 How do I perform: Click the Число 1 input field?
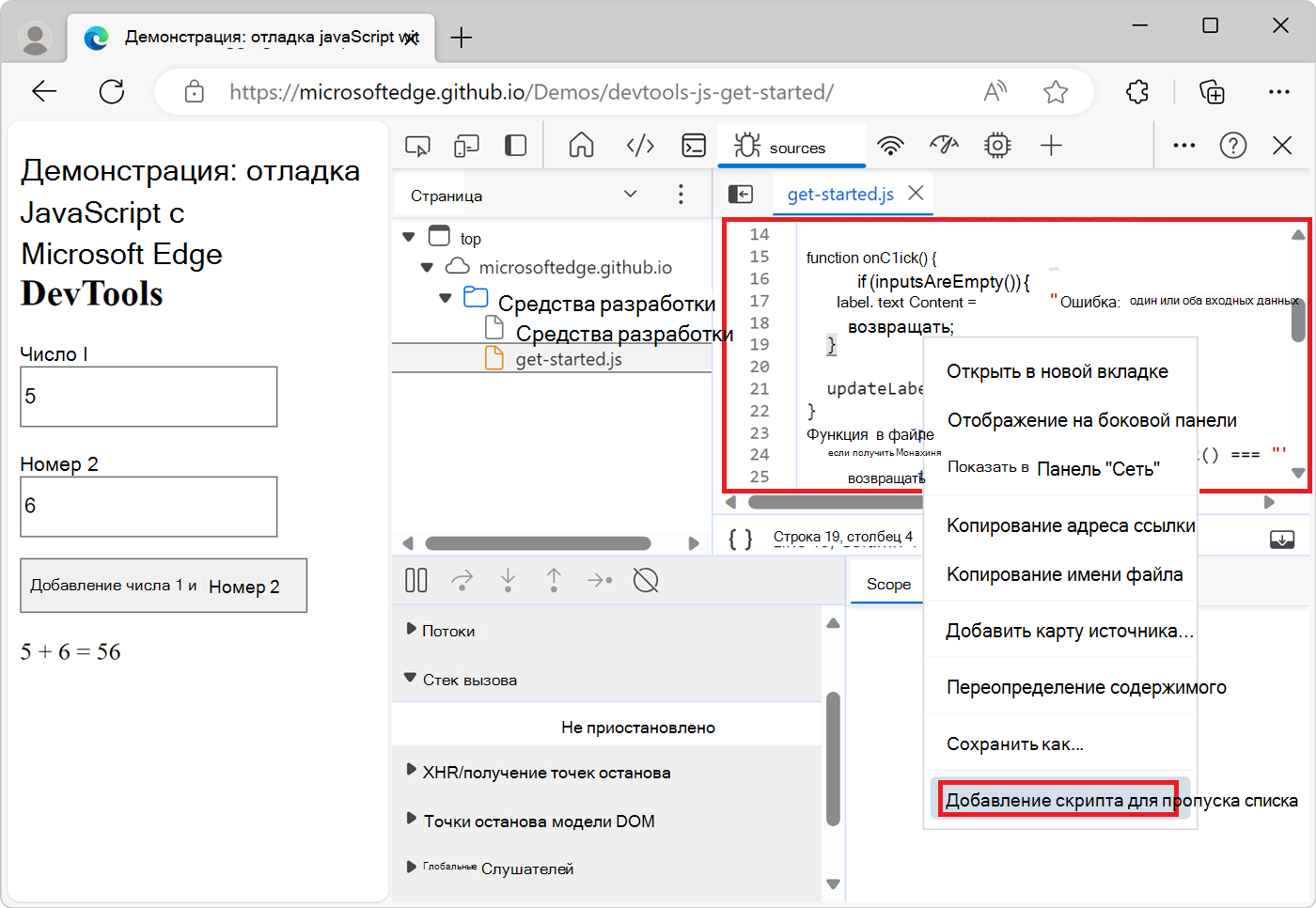[149, 397]
